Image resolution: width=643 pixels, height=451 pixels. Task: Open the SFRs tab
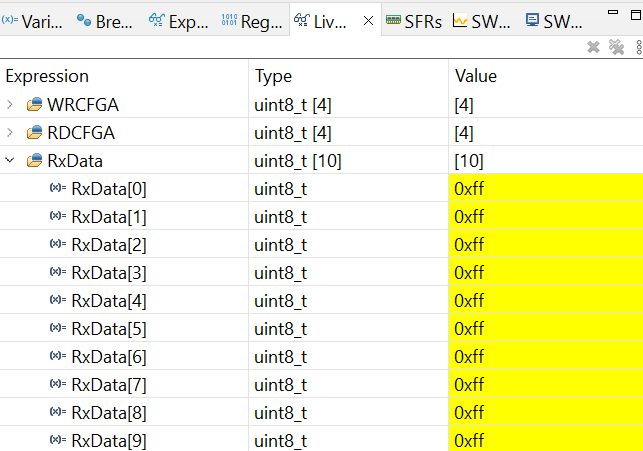(x=414, y=21)
